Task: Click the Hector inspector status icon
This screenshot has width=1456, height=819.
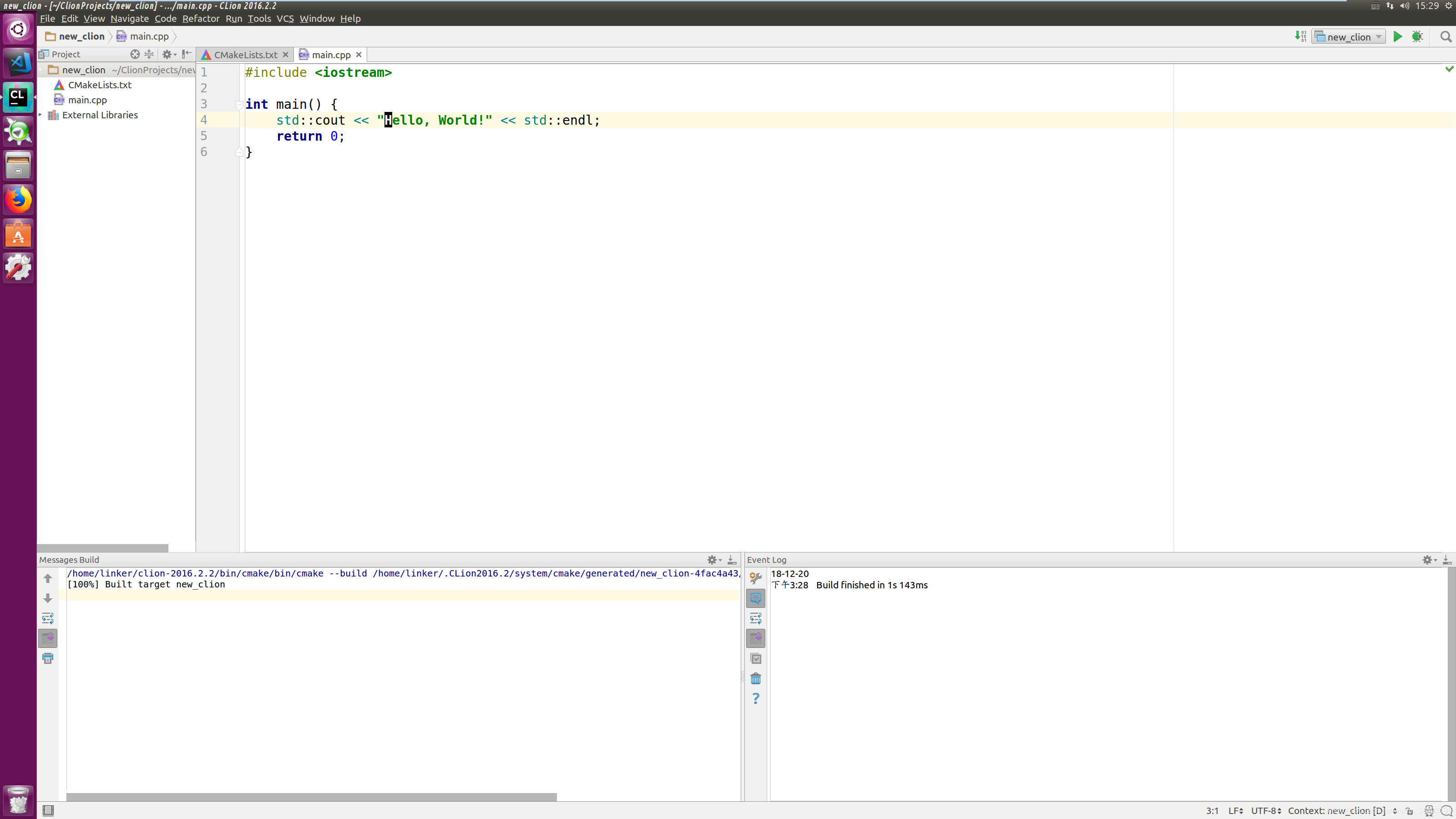Action: click(x=1429, y=810)
